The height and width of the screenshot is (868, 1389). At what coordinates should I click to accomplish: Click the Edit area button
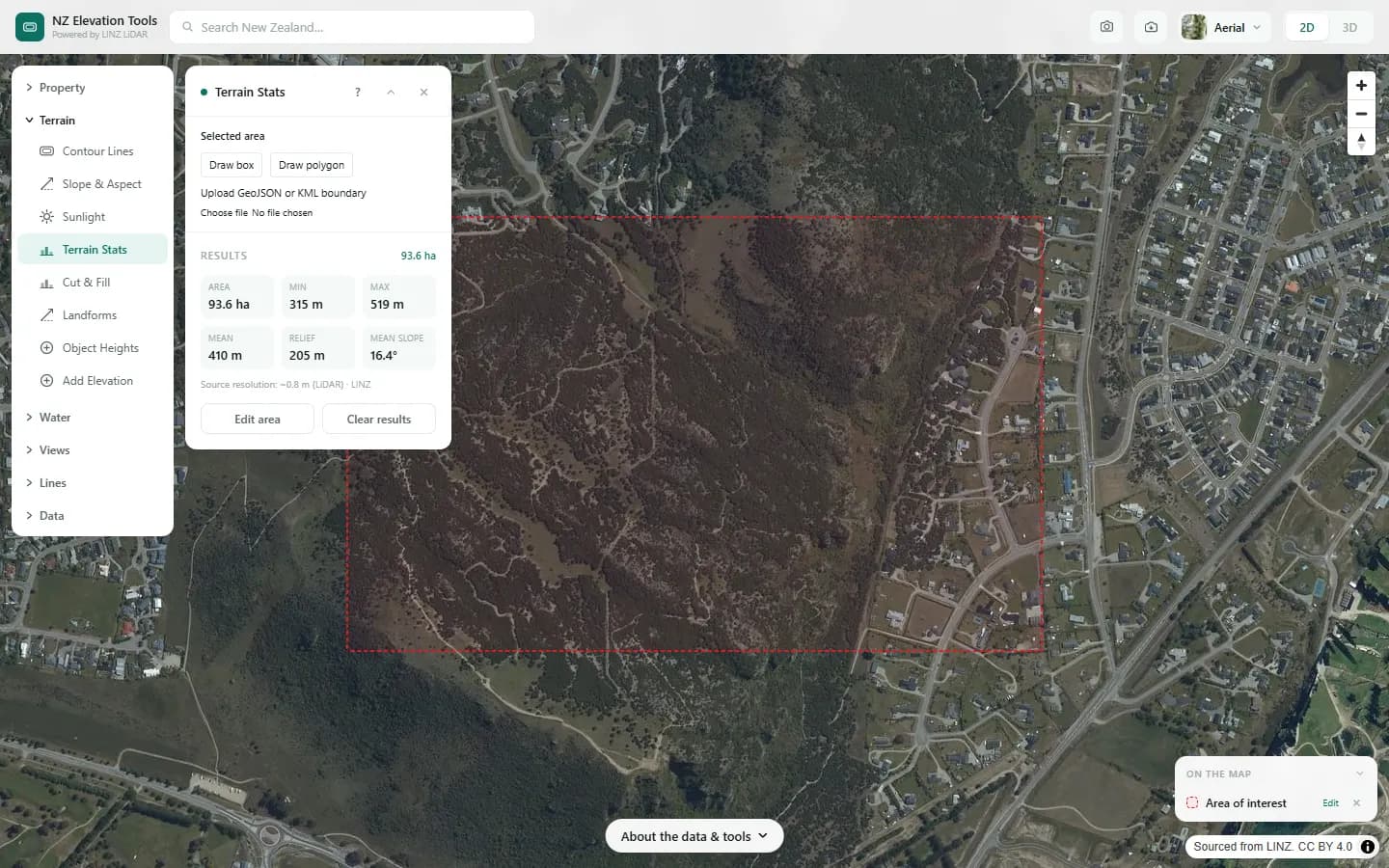tap(258, 420)
